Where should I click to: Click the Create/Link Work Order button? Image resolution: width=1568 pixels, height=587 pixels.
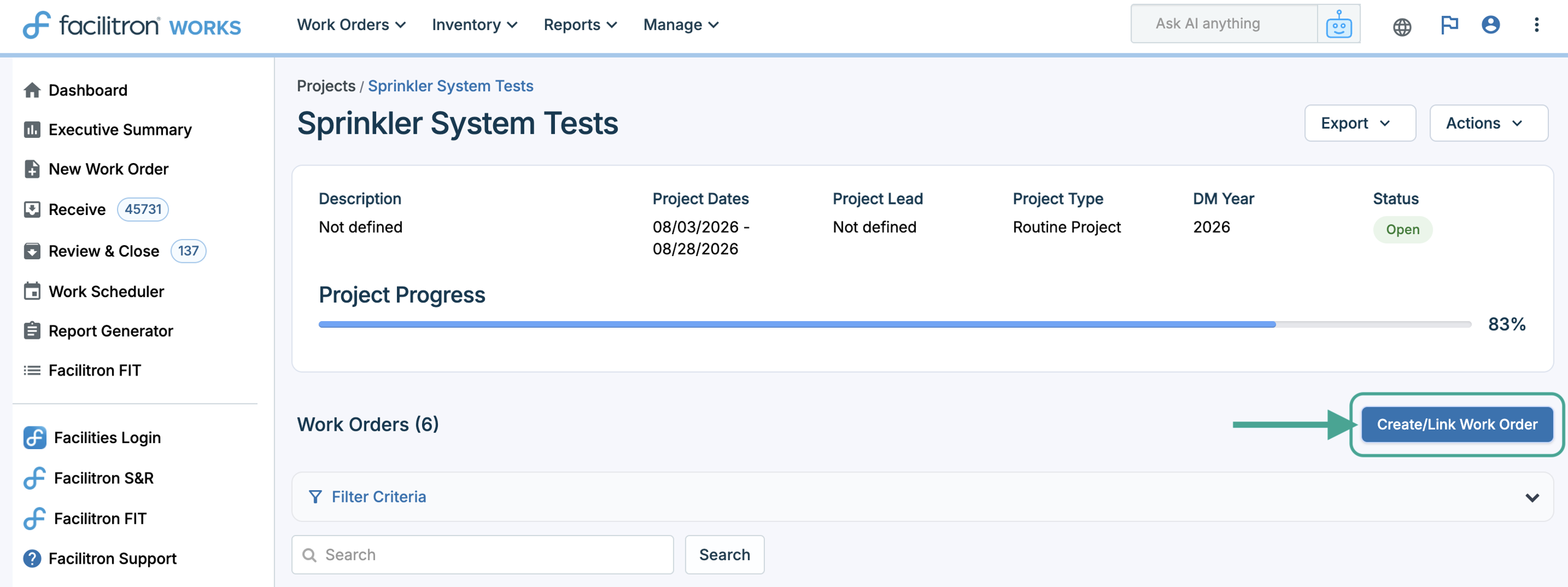pos(1457,424)
